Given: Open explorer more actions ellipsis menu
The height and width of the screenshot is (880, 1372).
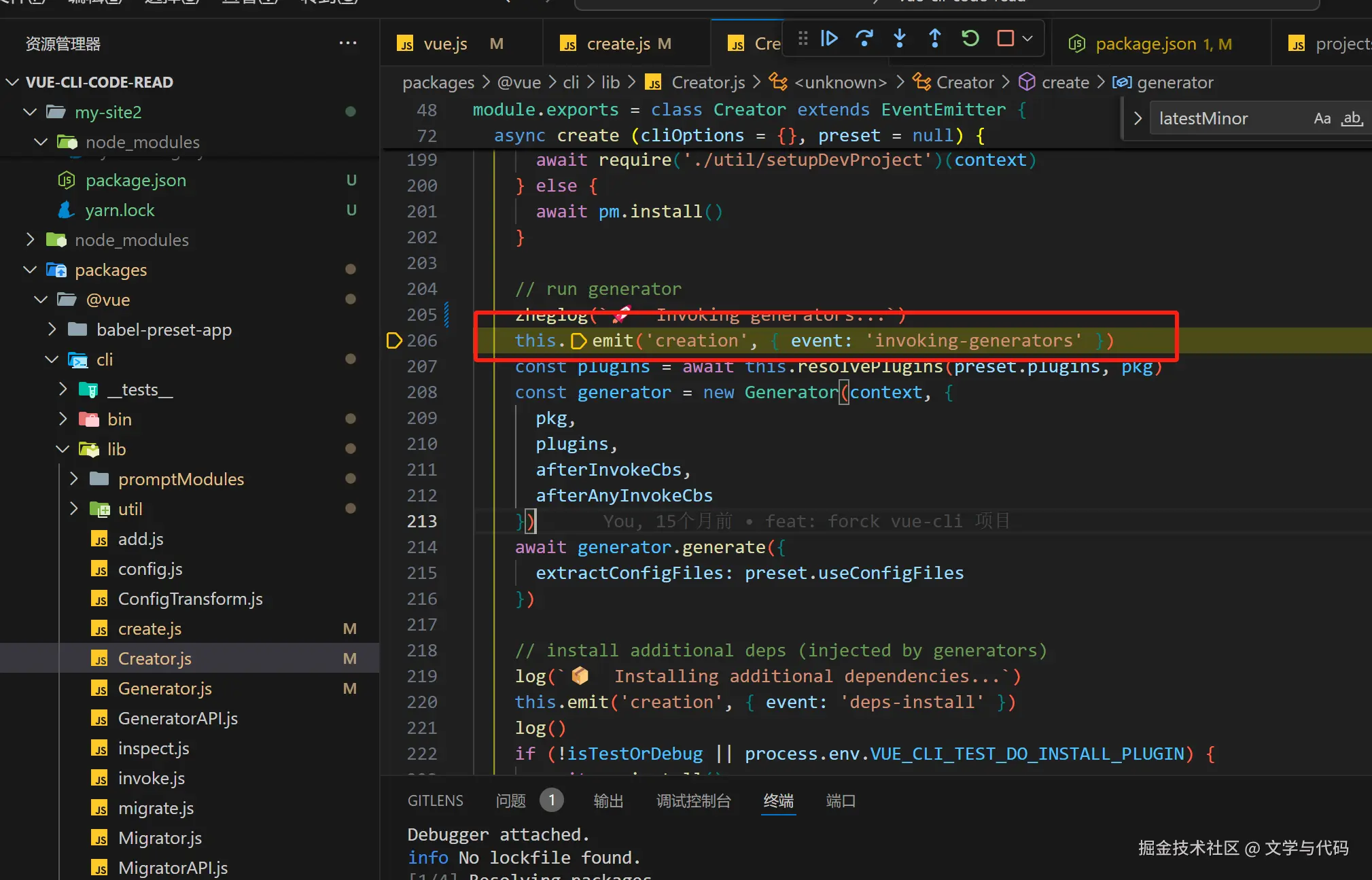Looking at the screenshot, I should click(x=348, y=43).
